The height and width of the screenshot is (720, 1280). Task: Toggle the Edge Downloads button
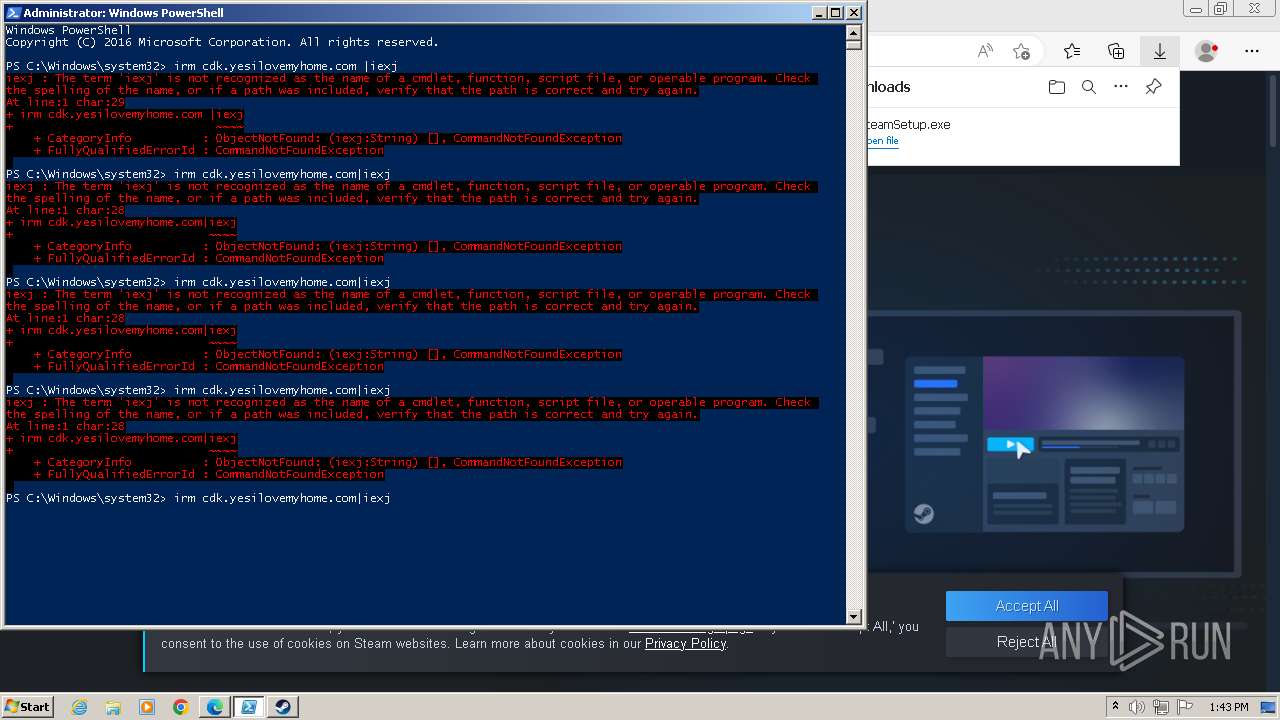[1160, 51]
